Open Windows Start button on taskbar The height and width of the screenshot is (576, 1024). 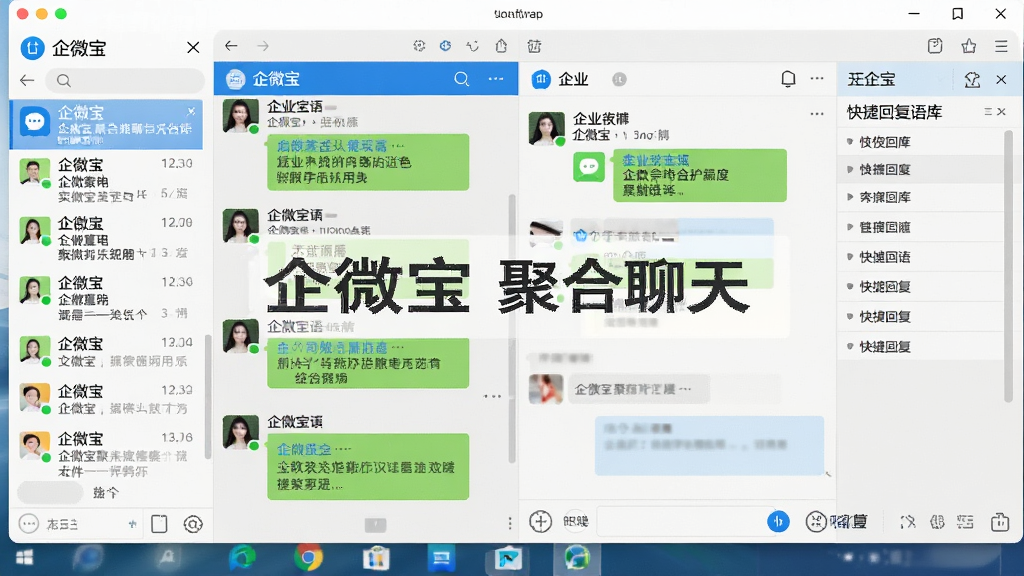click(x=25, y=558)
